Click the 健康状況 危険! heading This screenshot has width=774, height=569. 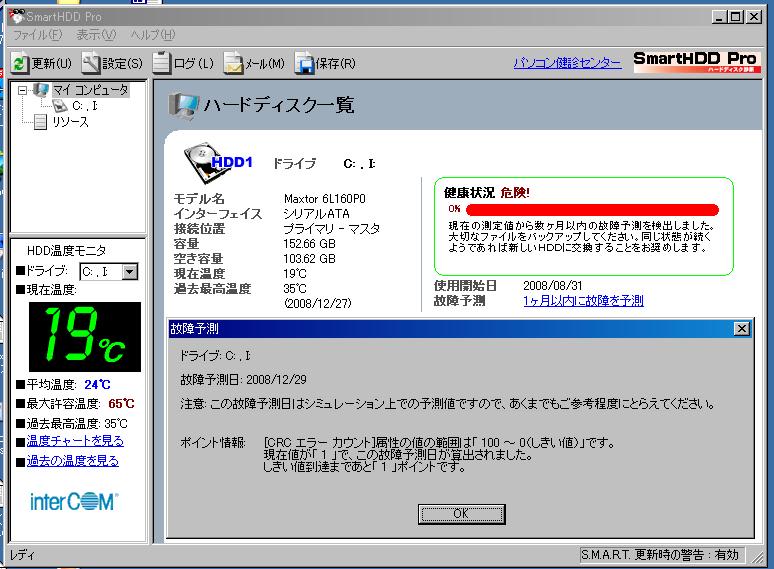tap(487, 192)
